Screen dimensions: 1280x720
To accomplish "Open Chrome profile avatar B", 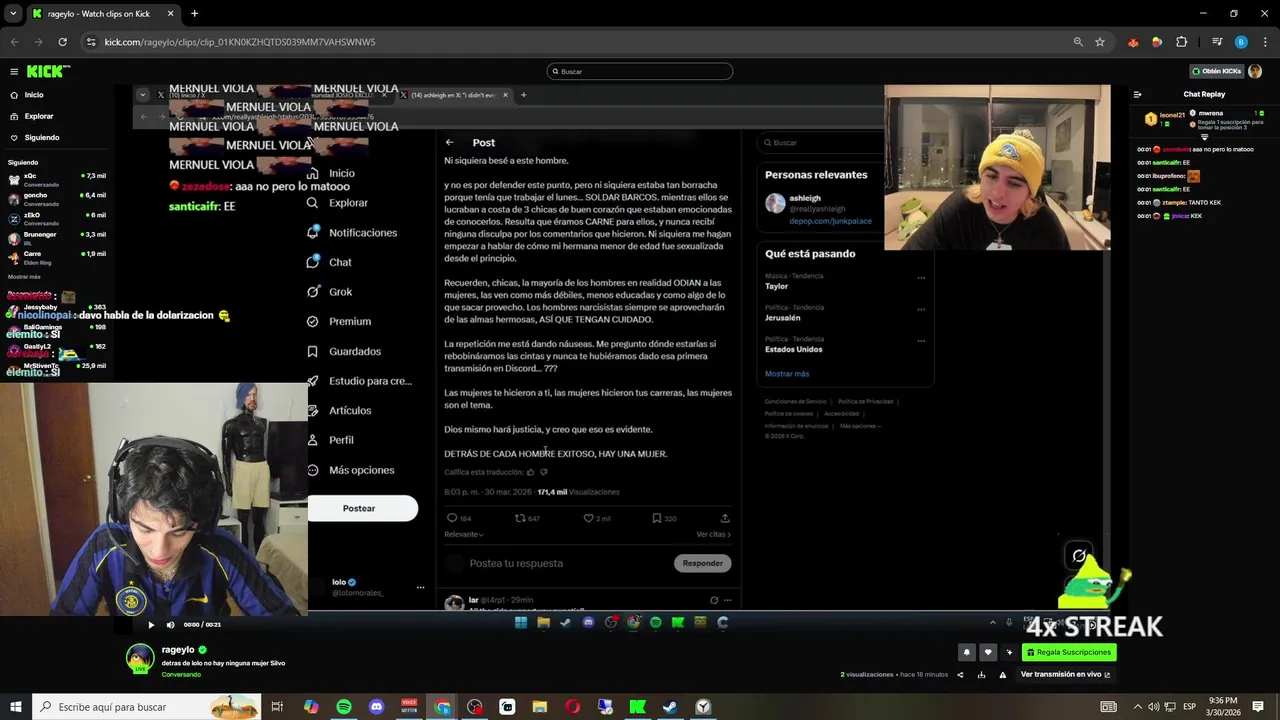I will tap(1241, 42).
